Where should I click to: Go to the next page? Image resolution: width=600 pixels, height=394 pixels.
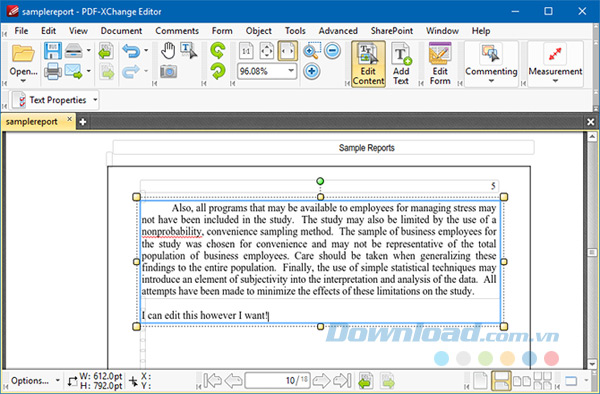[x=321, y=381]
